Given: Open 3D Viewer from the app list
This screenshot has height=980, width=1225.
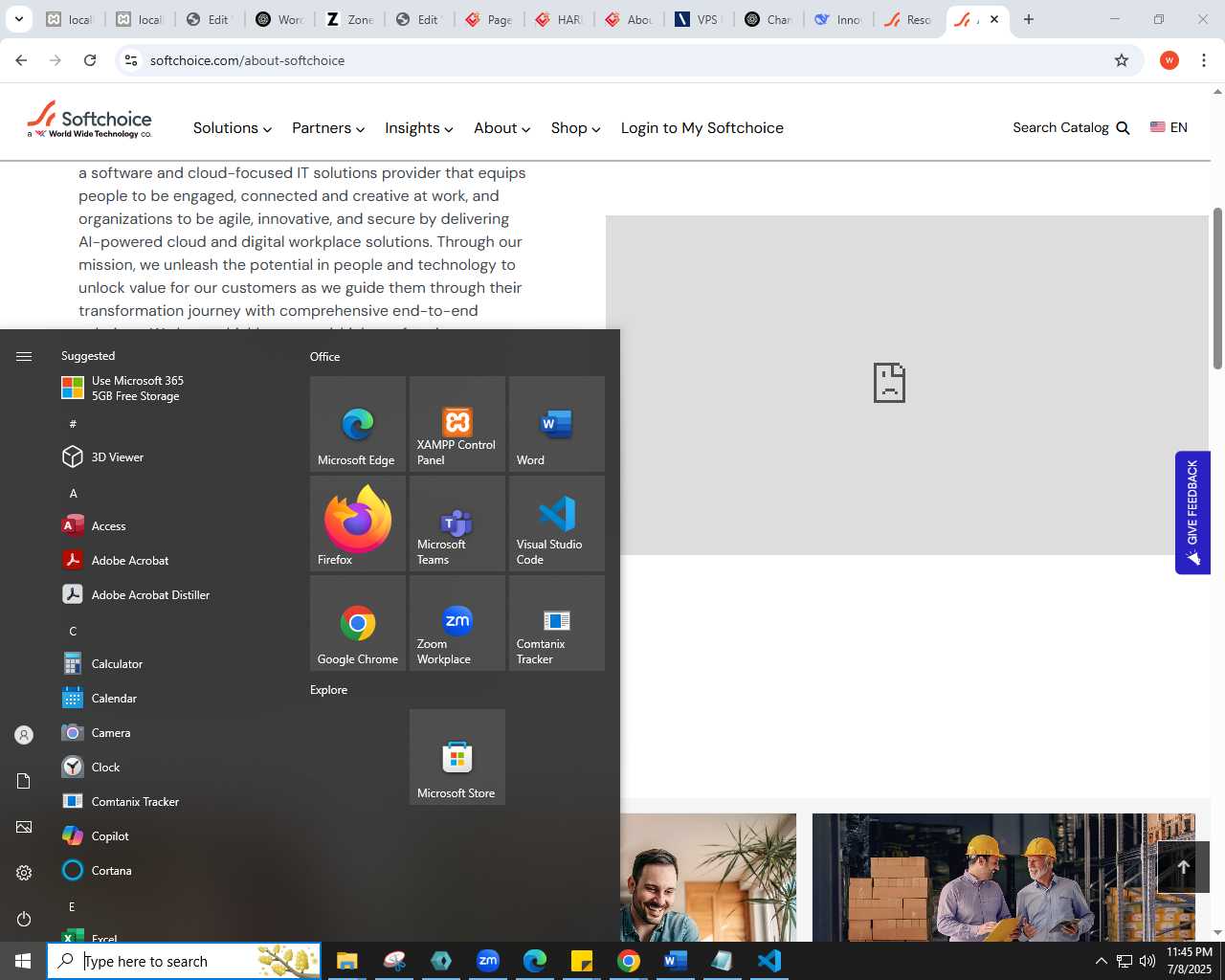Looking at the screenshot, I should [172, 457].
